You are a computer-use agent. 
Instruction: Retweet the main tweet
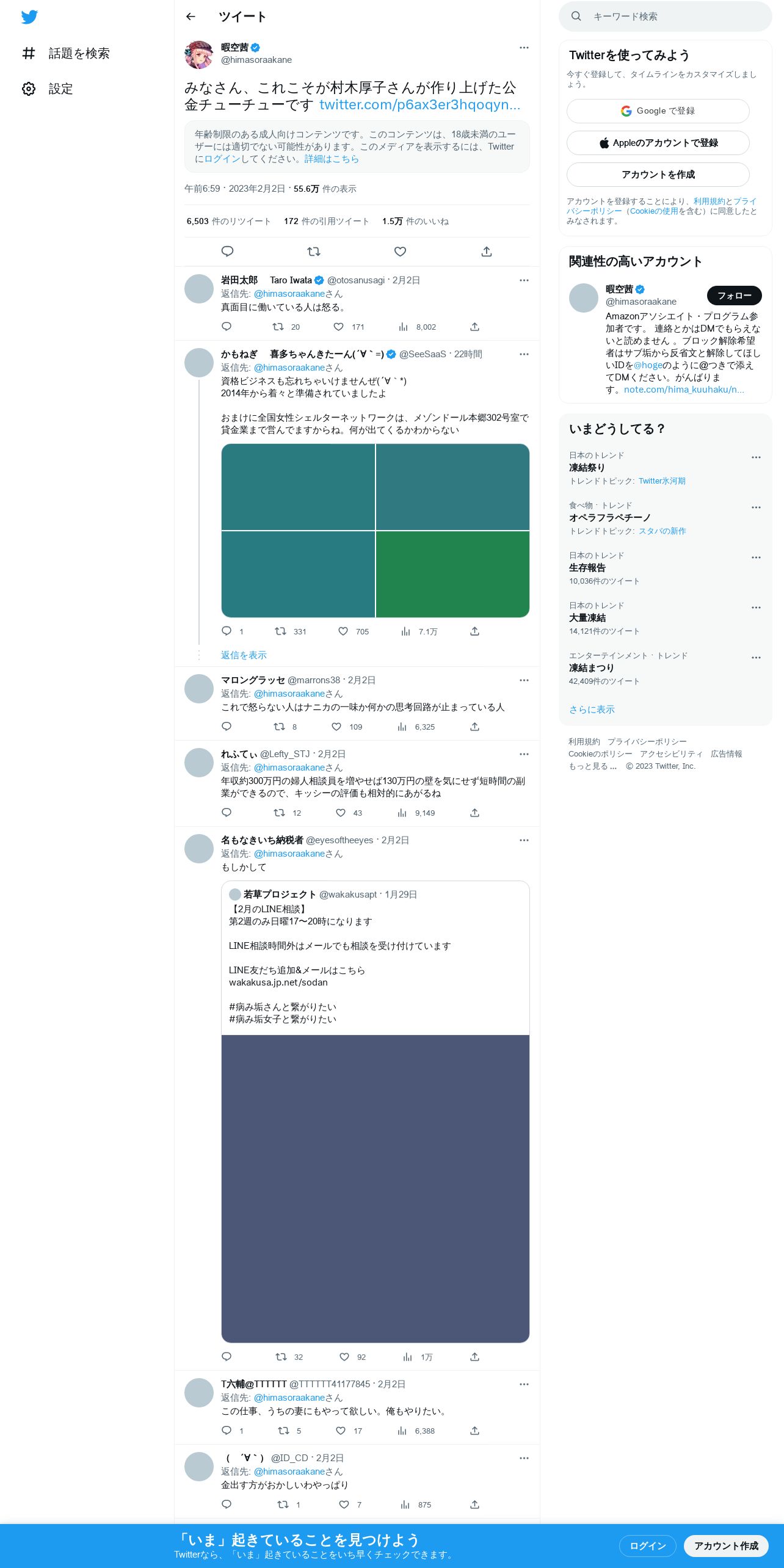(x=314, y=252)
